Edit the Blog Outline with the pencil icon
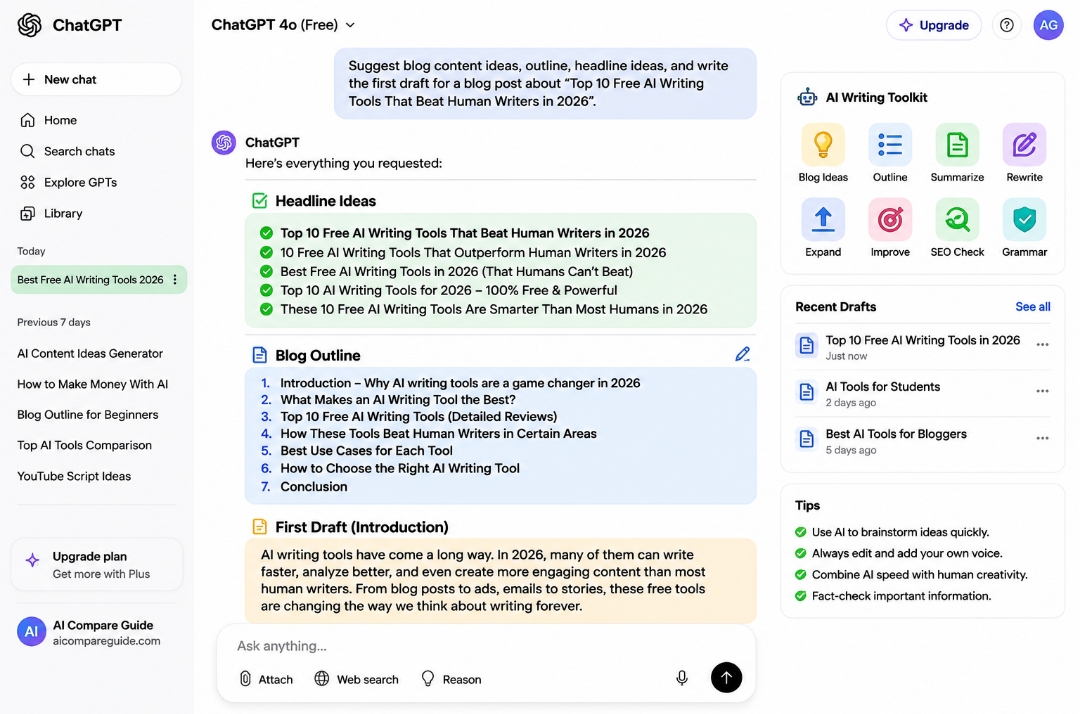This screenshot has width=1080, height=714. click(x=742, y=354)
